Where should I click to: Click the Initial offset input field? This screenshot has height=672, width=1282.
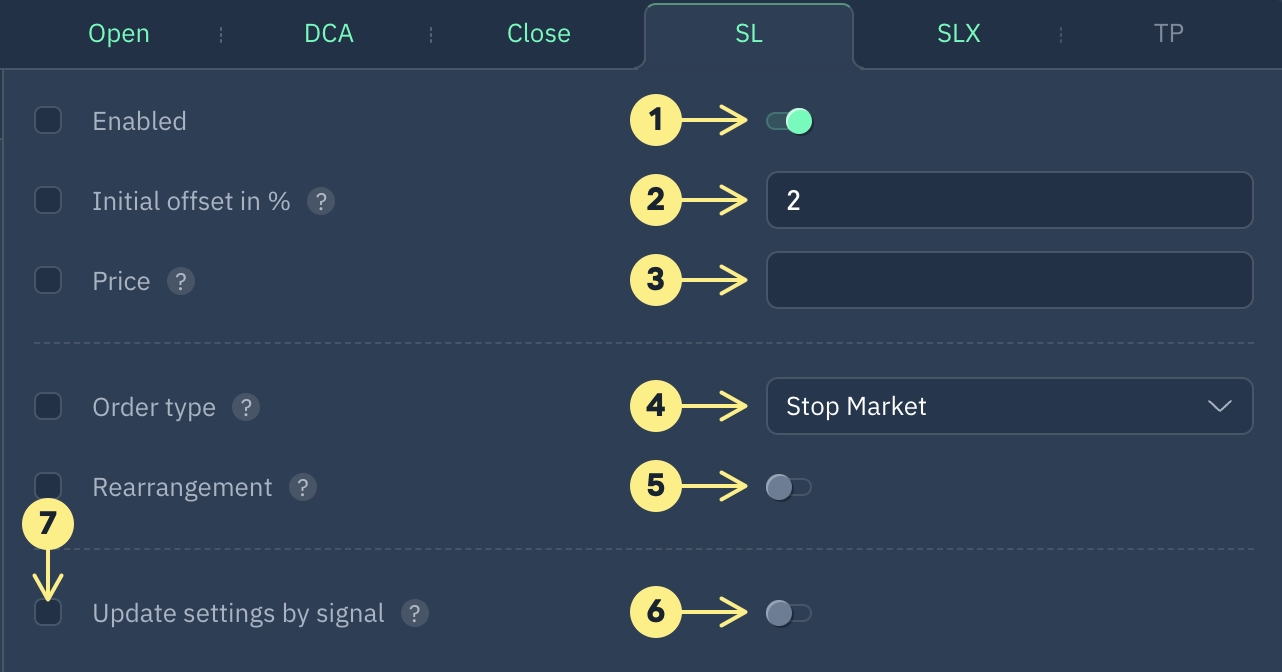1009,200
